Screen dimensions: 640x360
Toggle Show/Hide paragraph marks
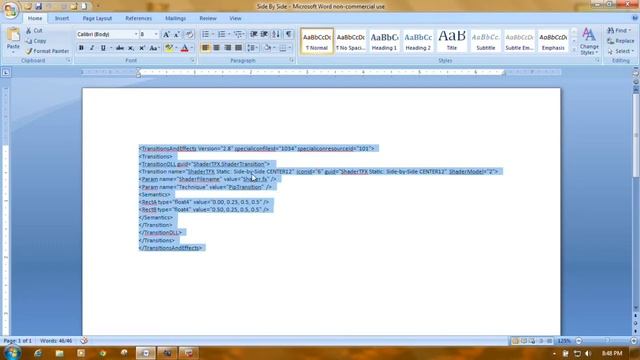289,34
